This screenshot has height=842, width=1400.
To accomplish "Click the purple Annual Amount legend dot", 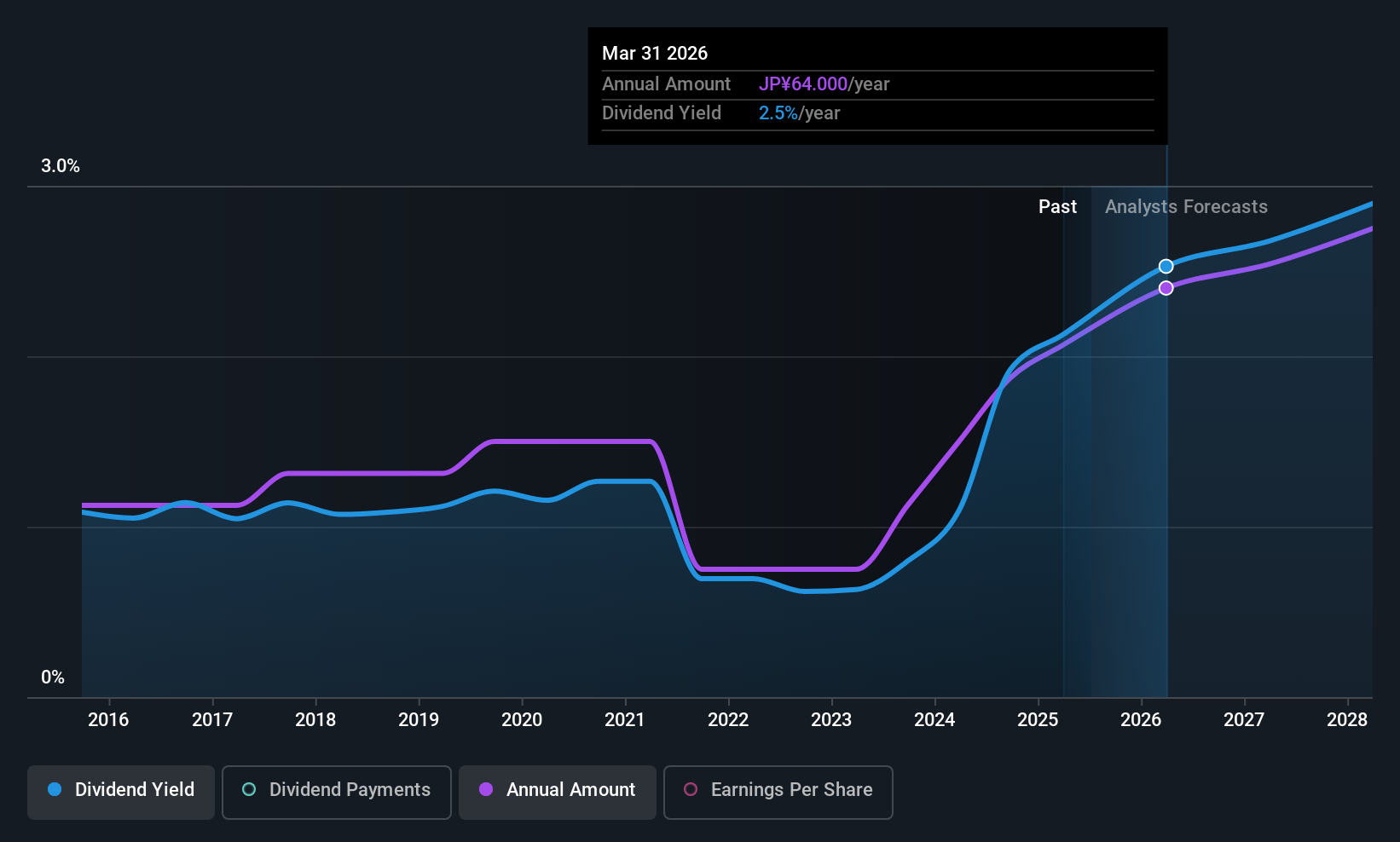I will pyautogui.click(x=486, y=789).
